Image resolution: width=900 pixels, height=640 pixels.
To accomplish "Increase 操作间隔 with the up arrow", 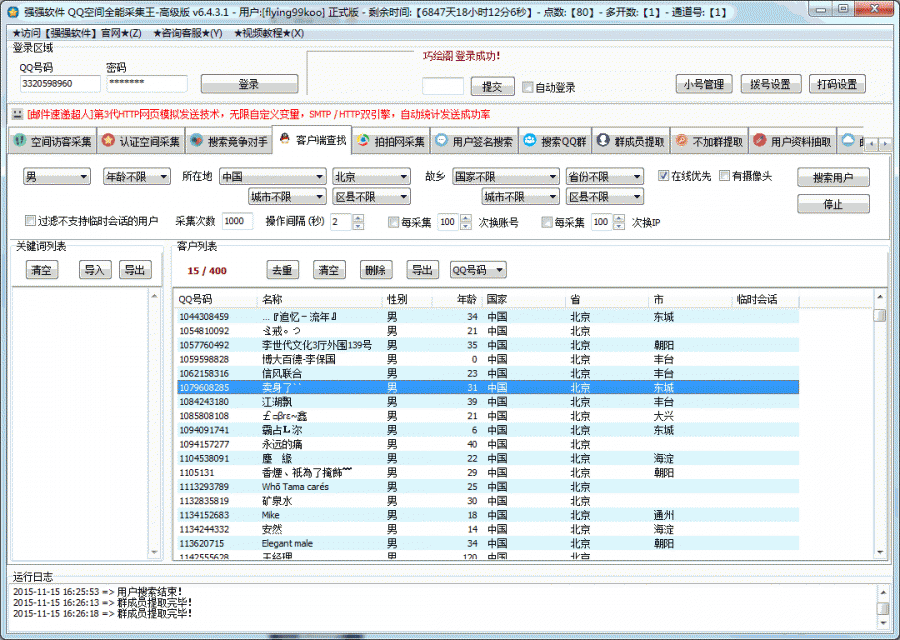I will (358, 218).
